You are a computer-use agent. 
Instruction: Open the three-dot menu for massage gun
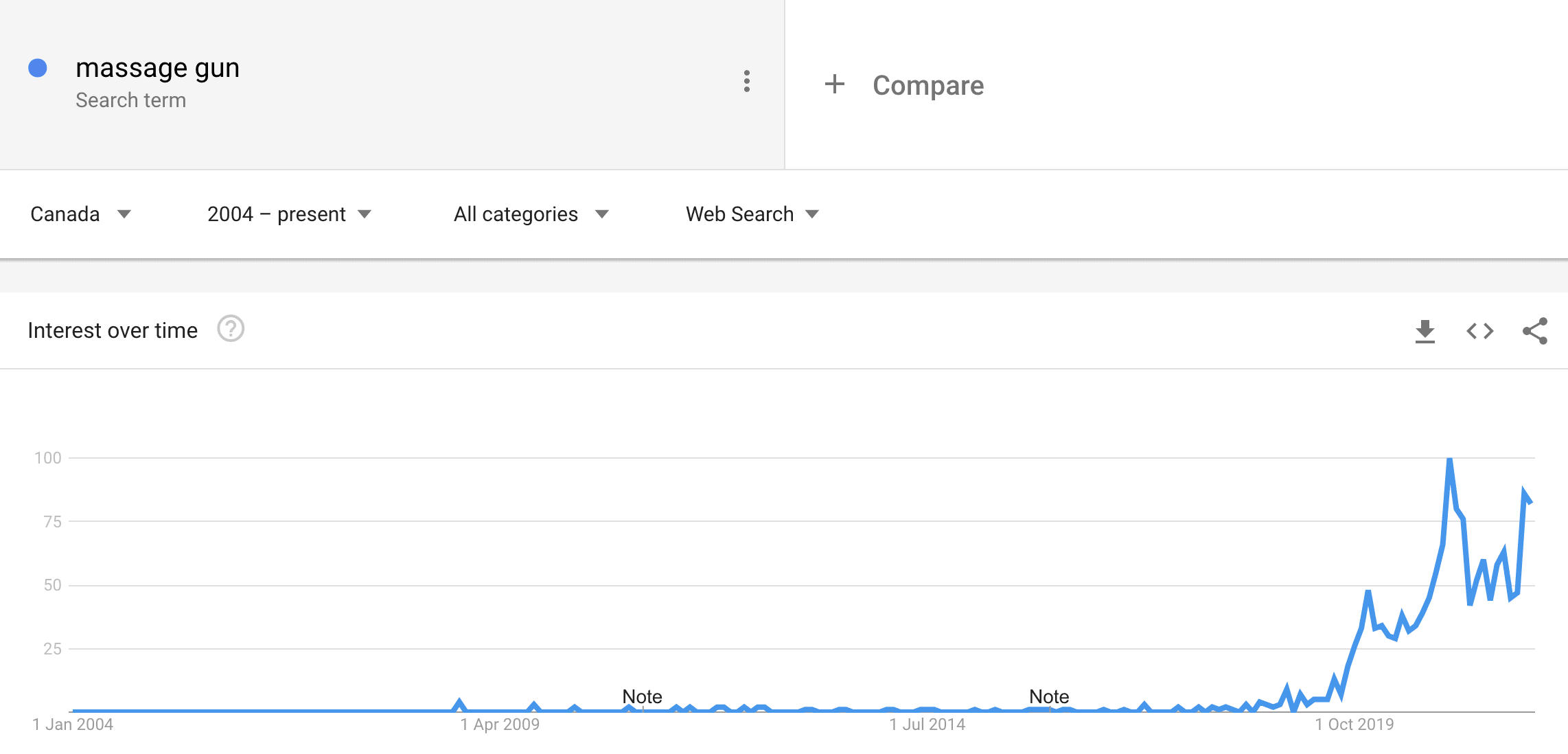747,81
